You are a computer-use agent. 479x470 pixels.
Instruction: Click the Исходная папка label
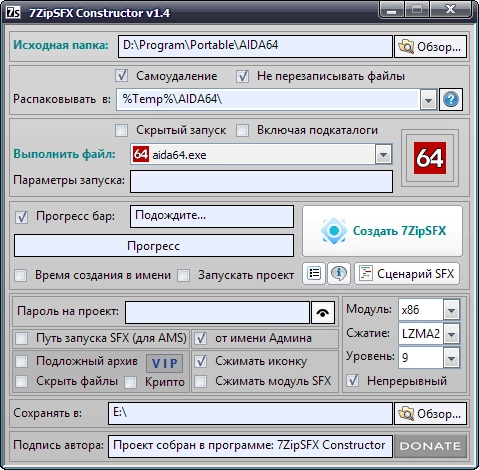click(61, 45)
